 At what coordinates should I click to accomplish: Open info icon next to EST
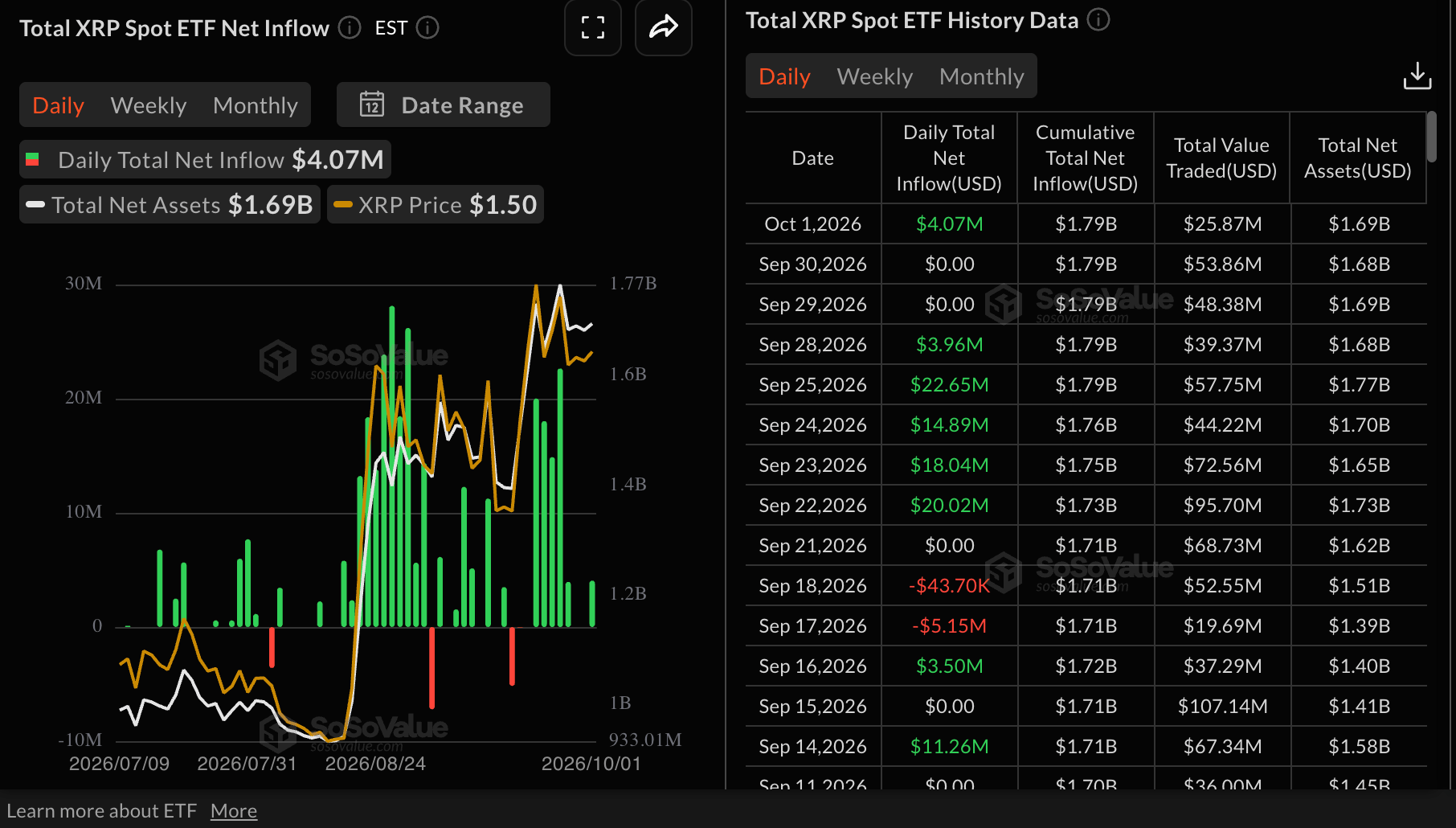pos(427,28)
